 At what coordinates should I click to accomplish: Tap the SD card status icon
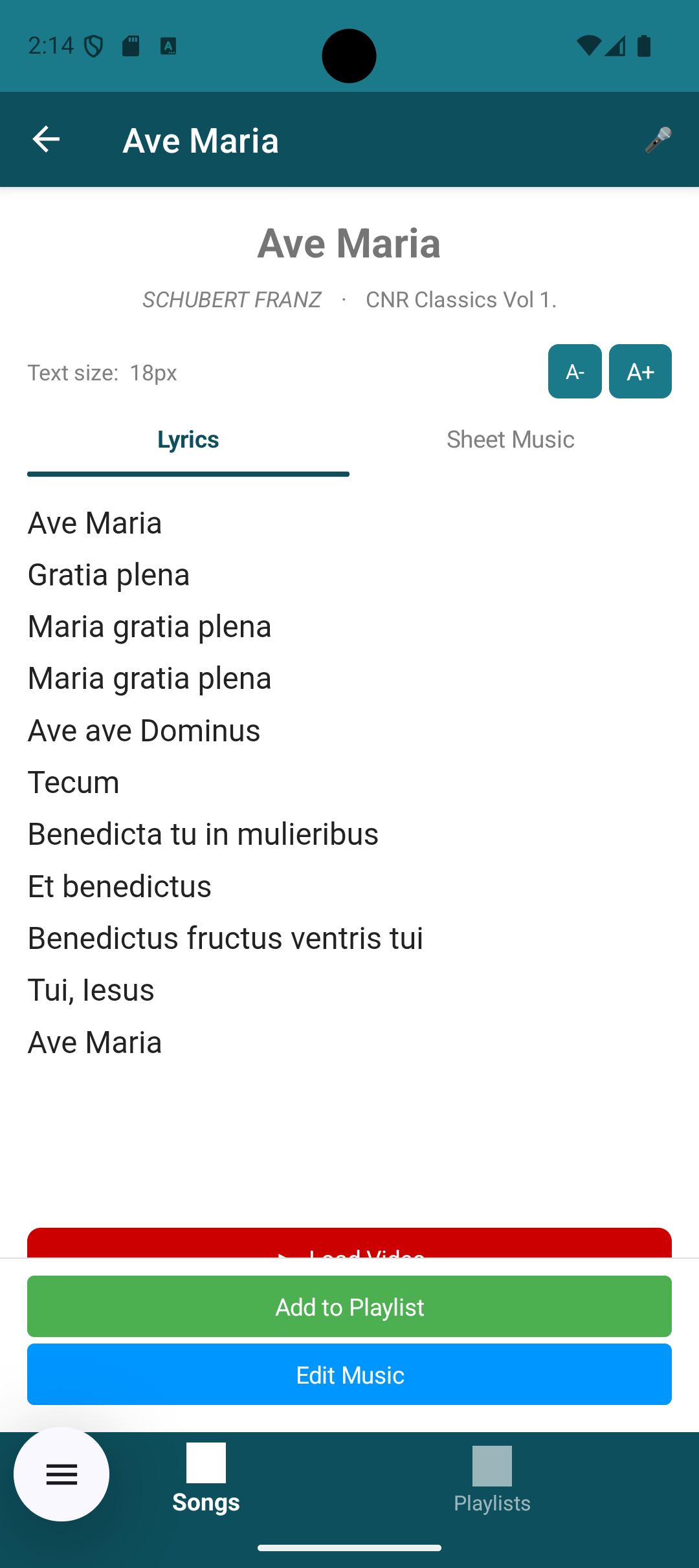click(x=131, y=46)
